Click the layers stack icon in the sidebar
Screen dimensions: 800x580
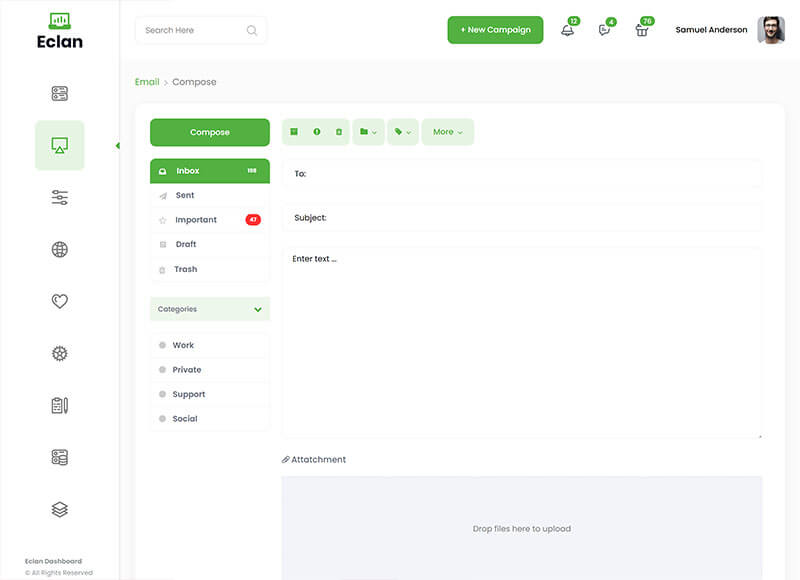coord(59,509)
